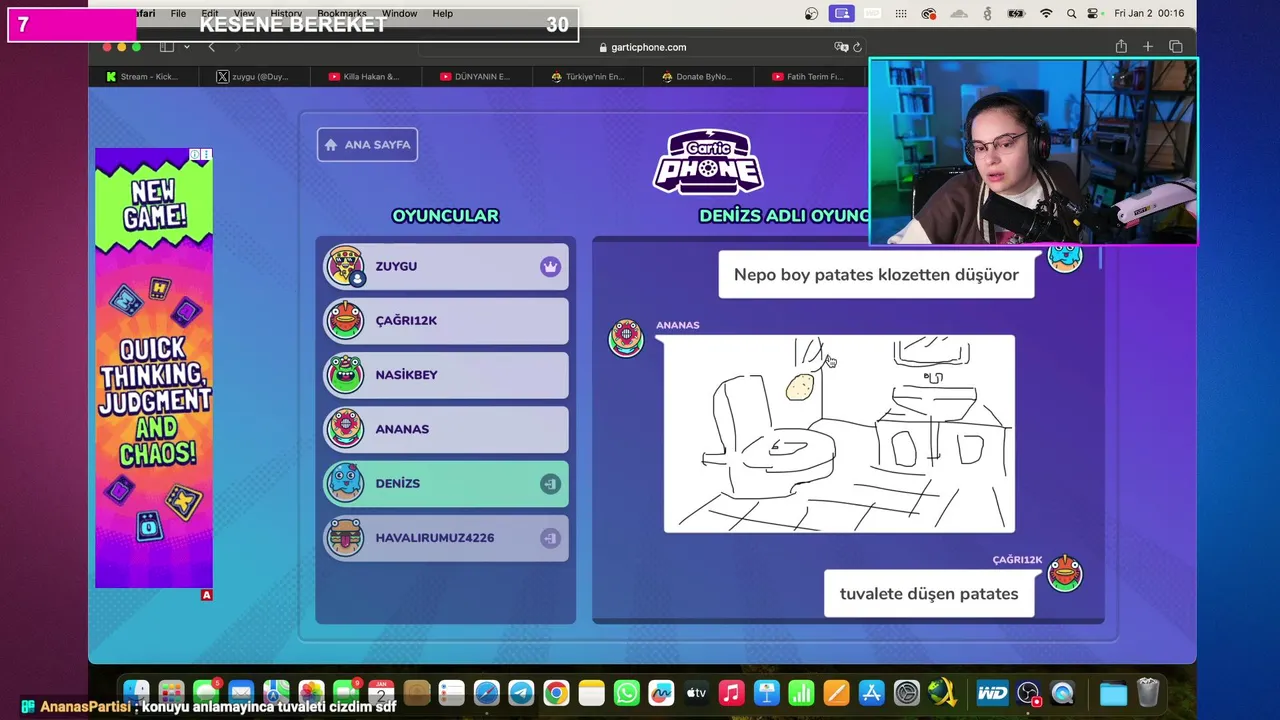Click the OYUNCULAR heading
Viewport: 1280px width, 720px height.
point(445,215)
